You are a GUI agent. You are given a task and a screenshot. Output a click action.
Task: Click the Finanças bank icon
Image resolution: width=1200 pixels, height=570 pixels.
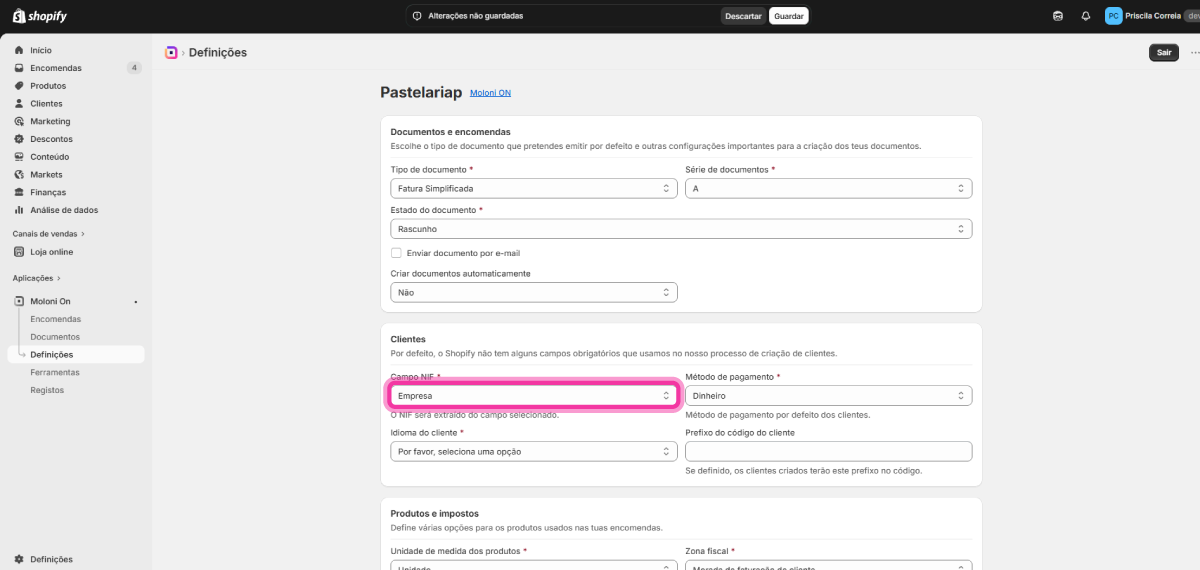(x=19, y=192)
